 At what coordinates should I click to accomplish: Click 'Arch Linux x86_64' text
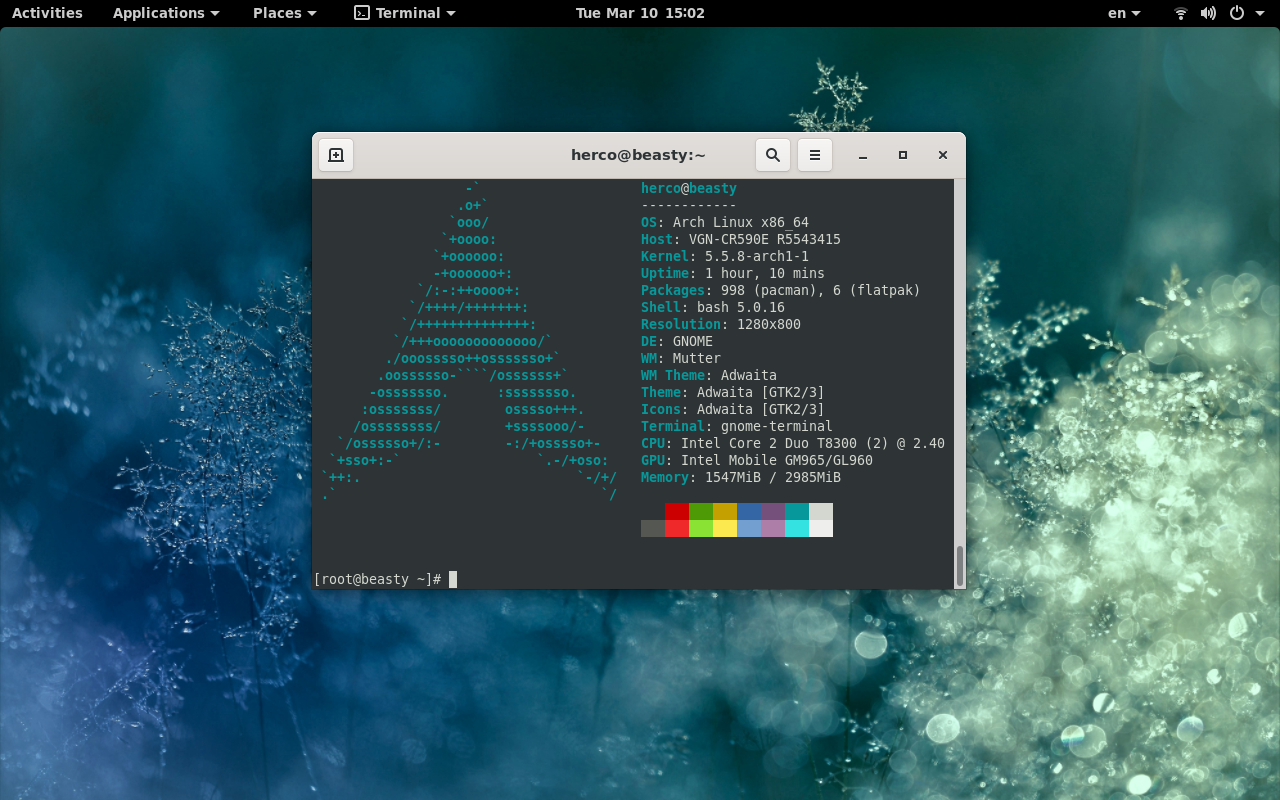(x=741, y=222)
